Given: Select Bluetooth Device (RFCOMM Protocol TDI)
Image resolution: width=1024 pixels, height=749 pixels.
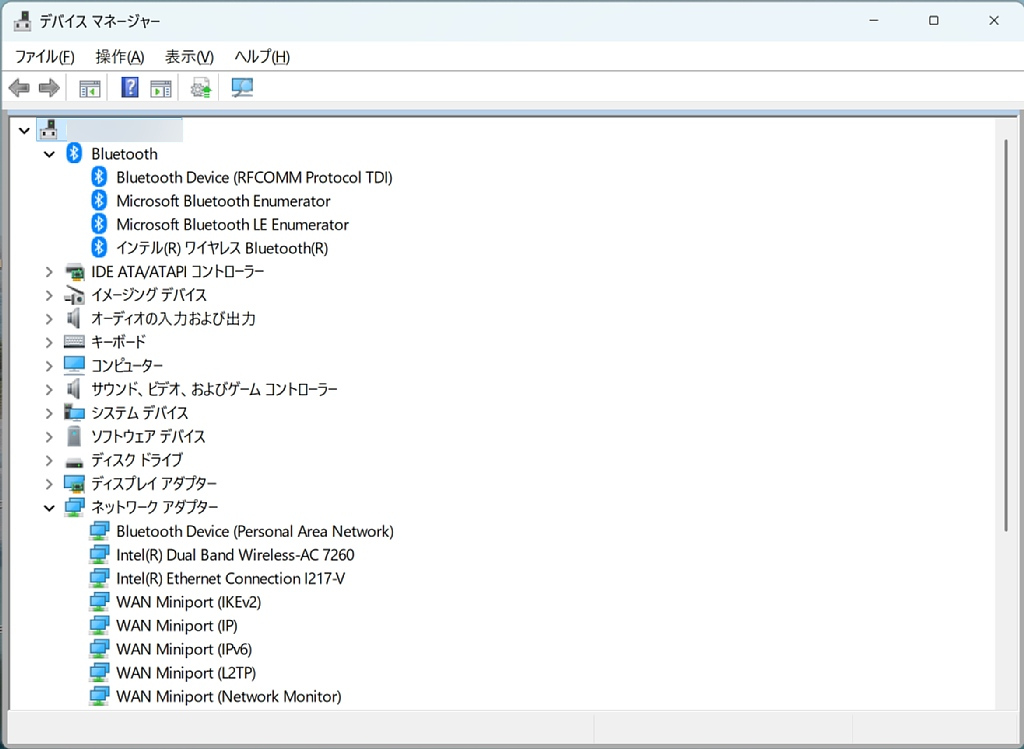Looking at the screenshot, I should (x=254, y=177).
